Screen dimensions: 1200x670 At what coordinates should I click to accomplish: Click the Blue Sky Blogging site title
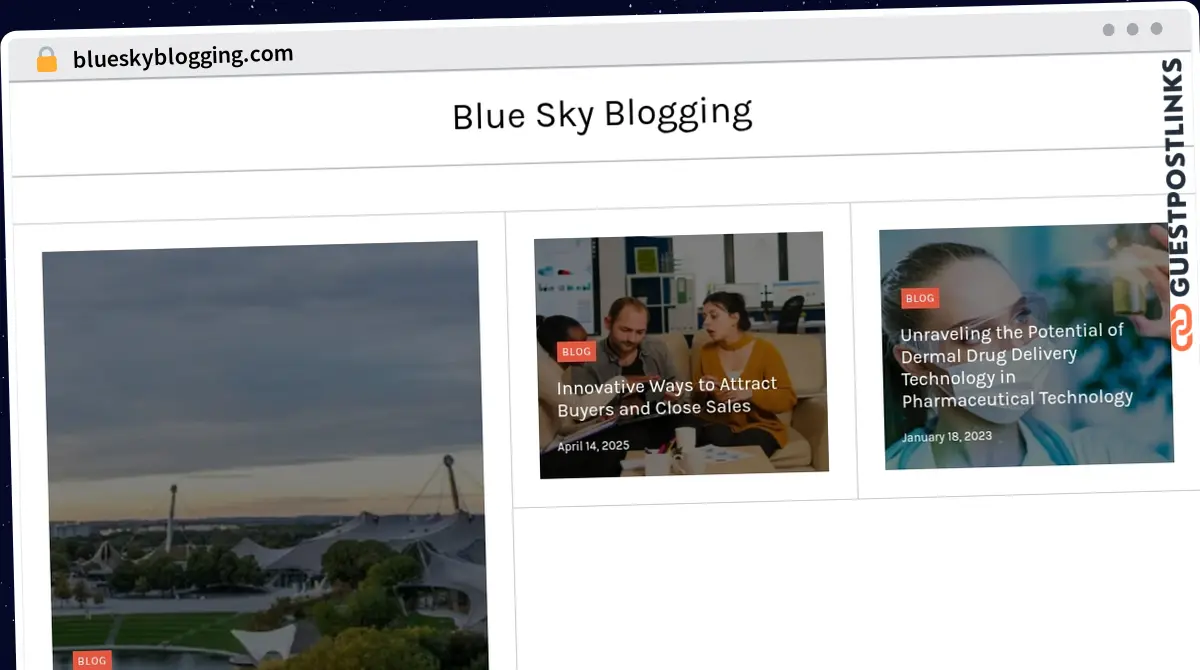602,115
